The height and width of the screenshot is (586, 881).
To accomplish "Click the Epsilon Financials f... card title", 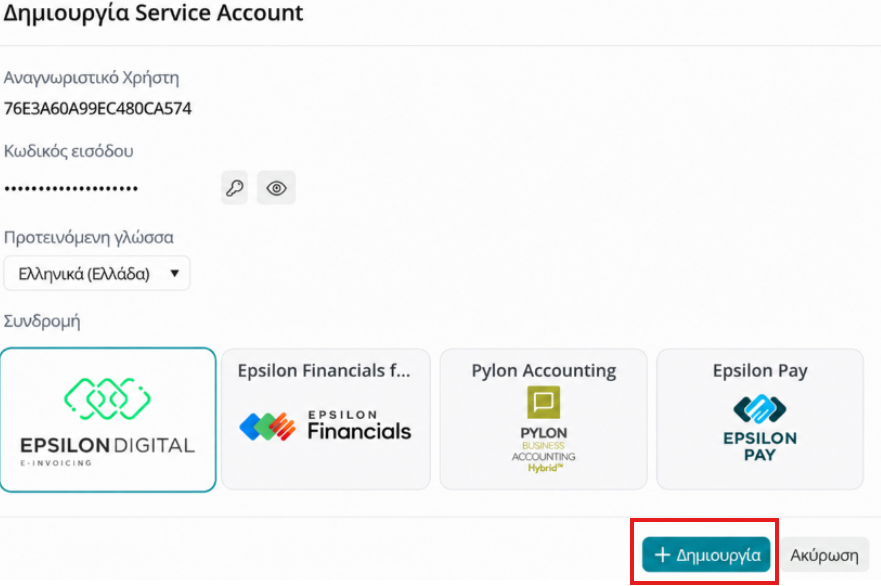I will pyautogui.click(x=324, y=371).
